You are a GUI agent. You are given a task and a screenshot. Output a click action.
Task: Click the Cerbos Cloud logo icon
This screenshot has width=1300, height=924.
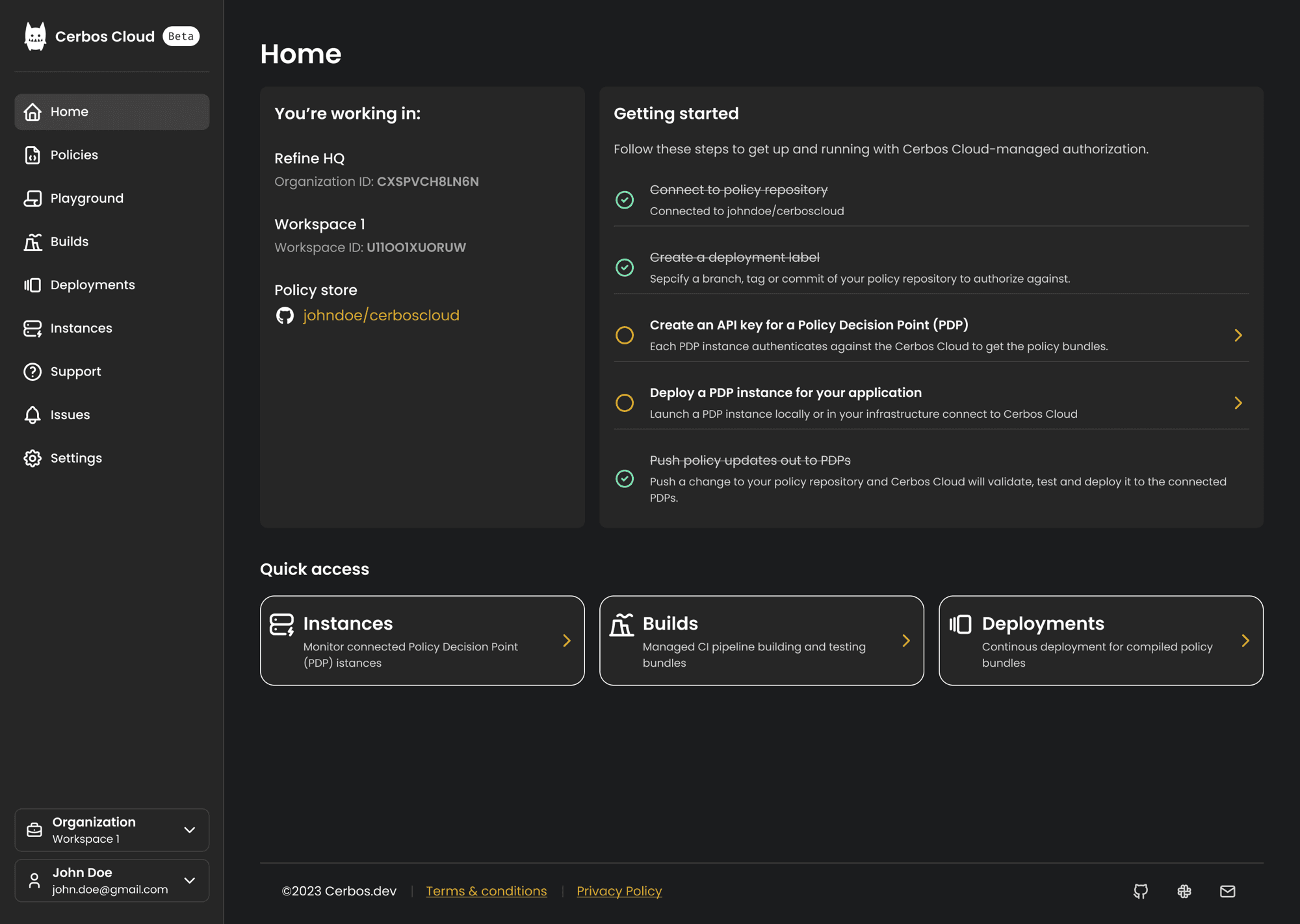[x=35, y=36]
